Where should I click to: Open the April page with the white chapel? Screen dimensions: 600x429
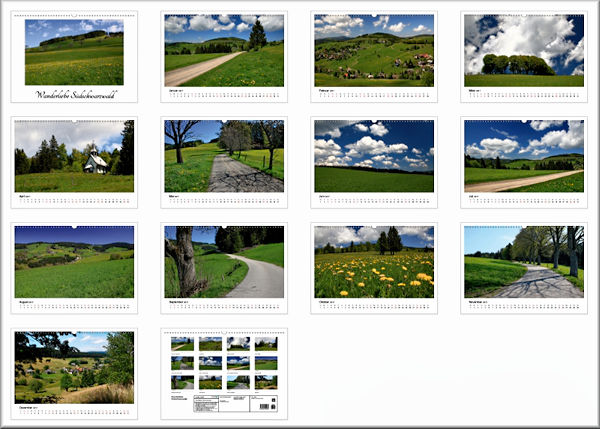click(74, 156)
